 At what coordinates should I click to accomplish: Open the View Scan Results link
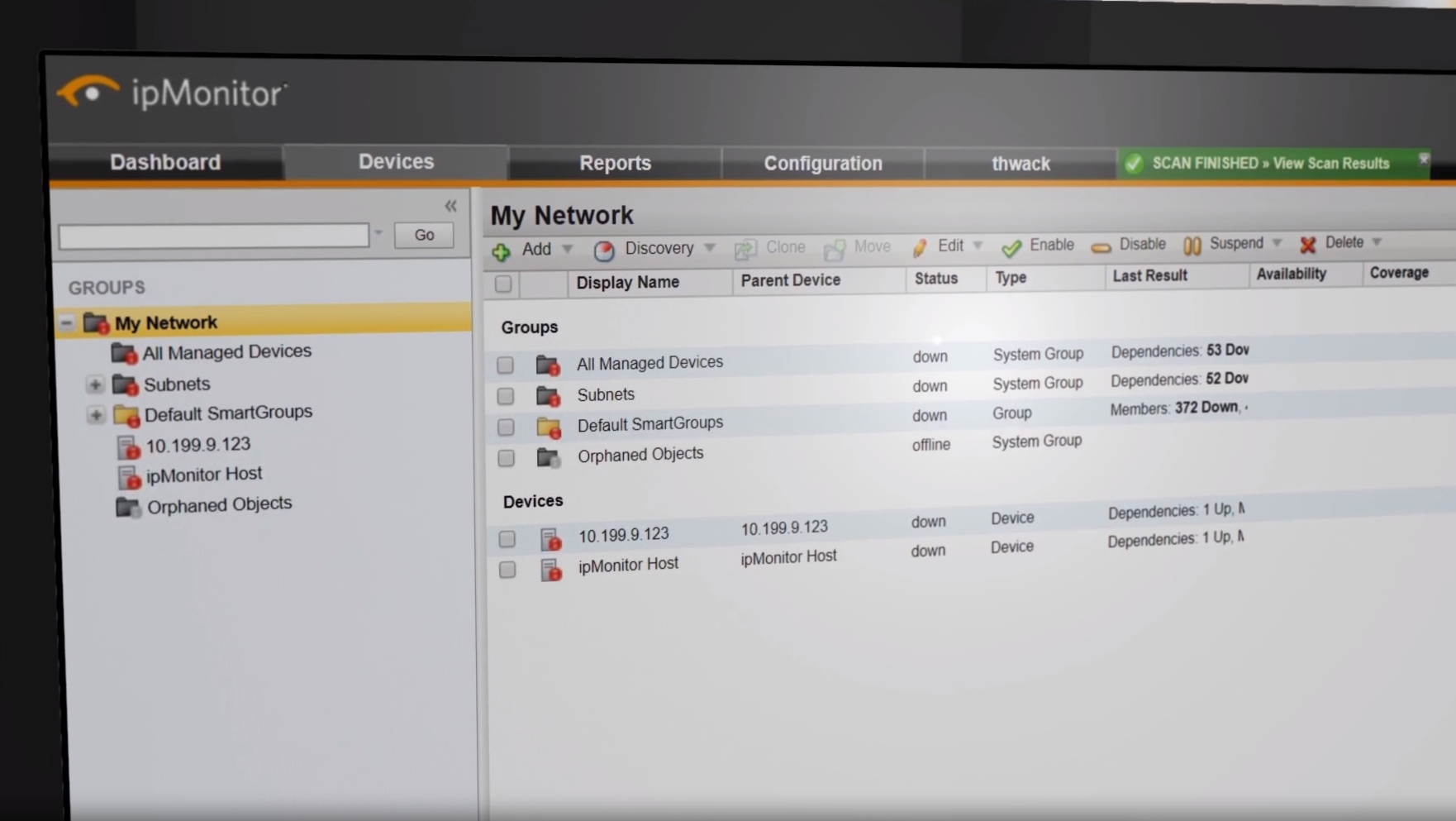pyautogui.click(x=1330, y=163)
